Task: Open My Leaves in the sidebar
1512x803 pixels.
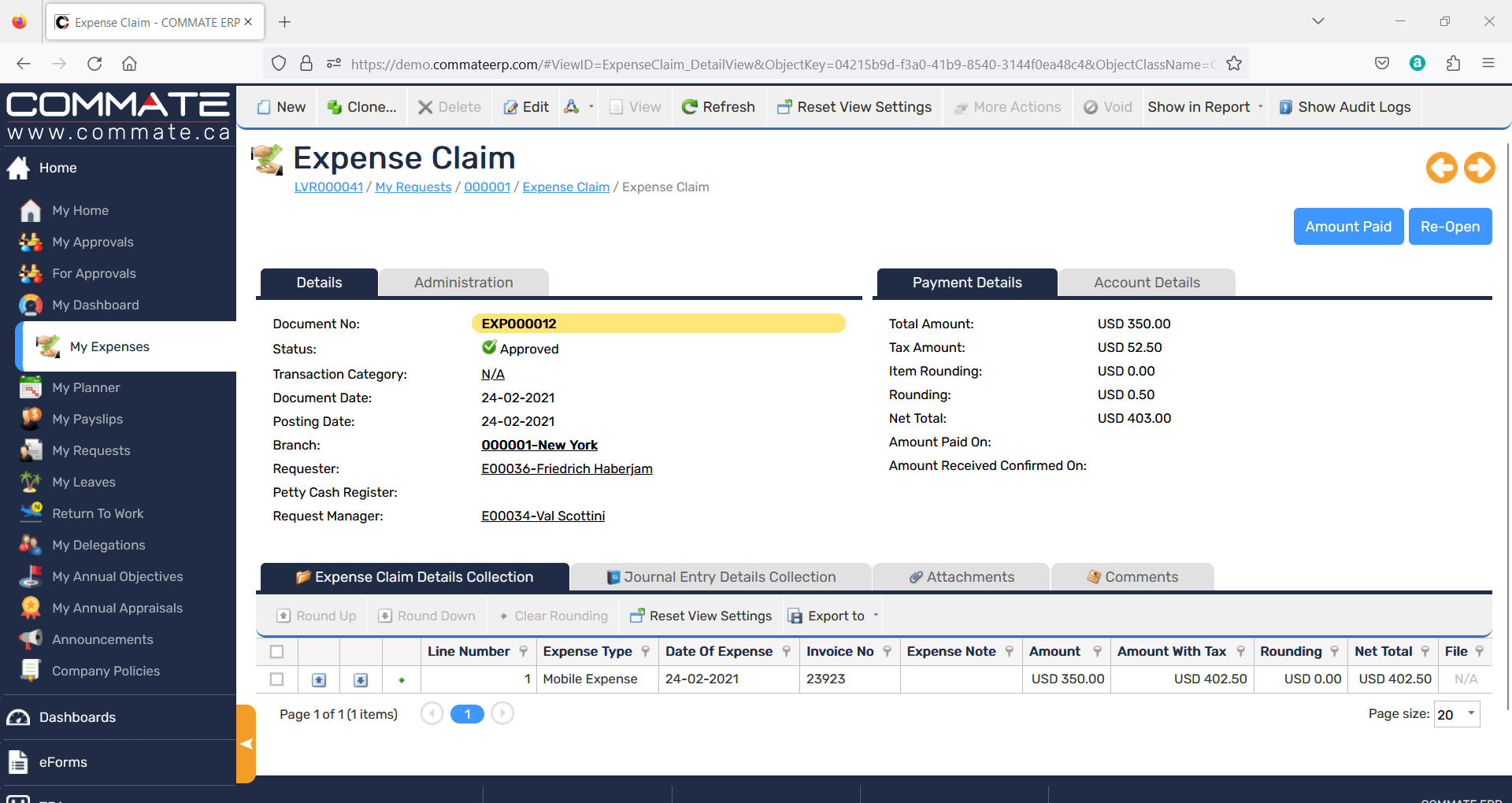Action: pos(83,482)
